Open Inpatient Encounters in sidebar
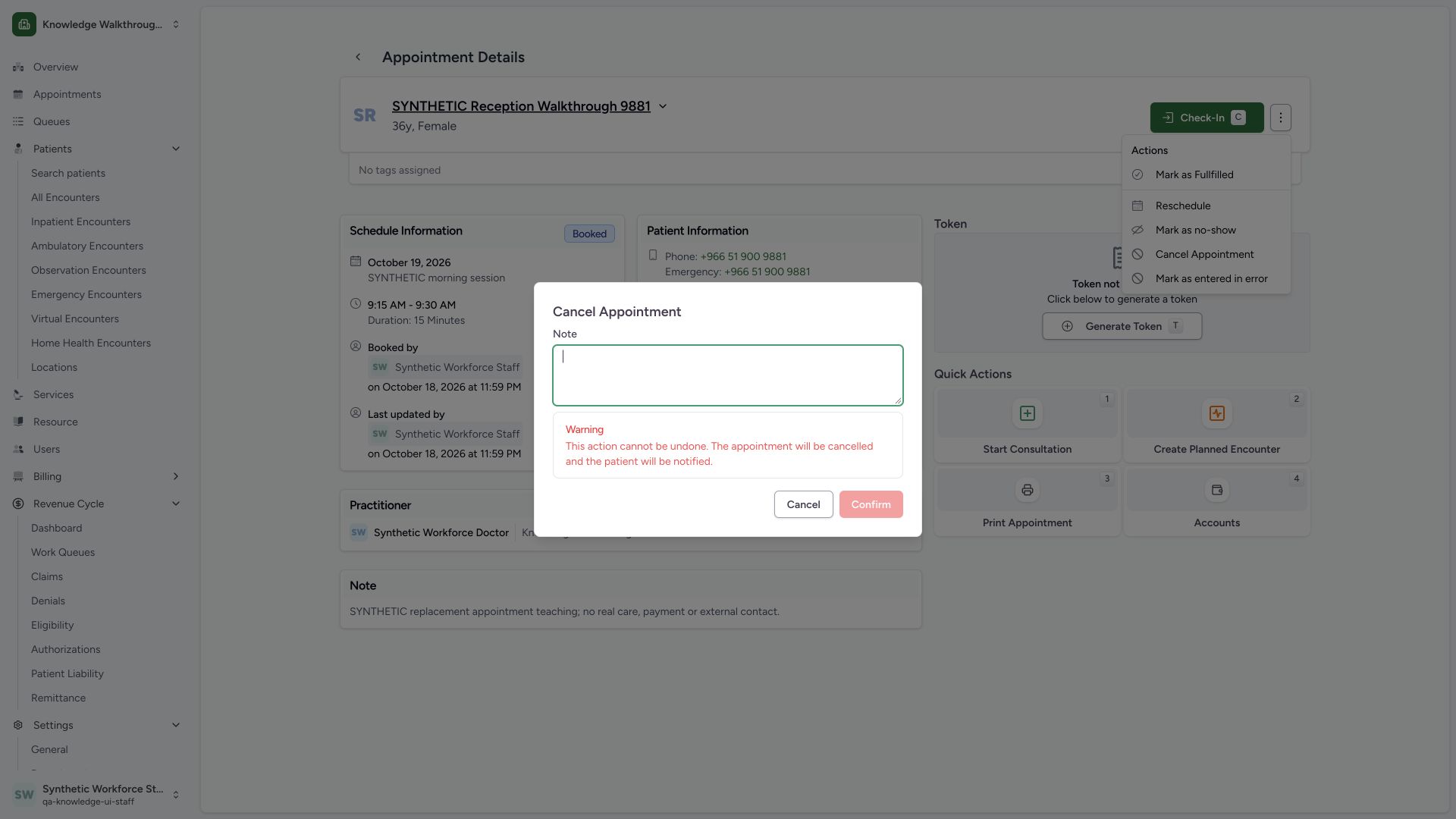This screenshot has width=1456, height=819. (x=80, y=221)
